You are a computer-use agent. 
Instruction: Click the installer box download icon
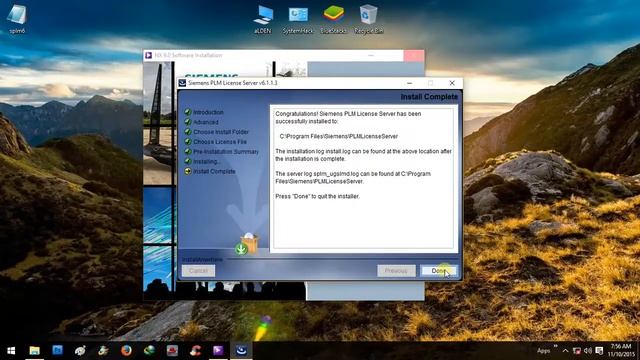tap(247, 244)
